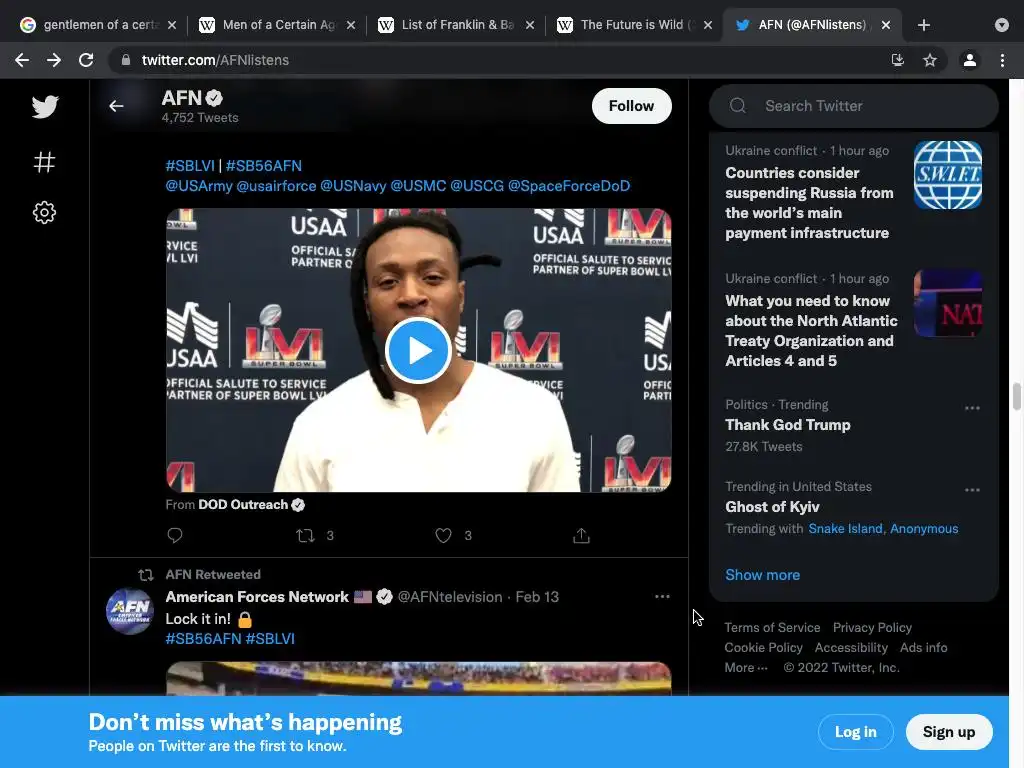Reply to the video tweet

coord(174,536)
